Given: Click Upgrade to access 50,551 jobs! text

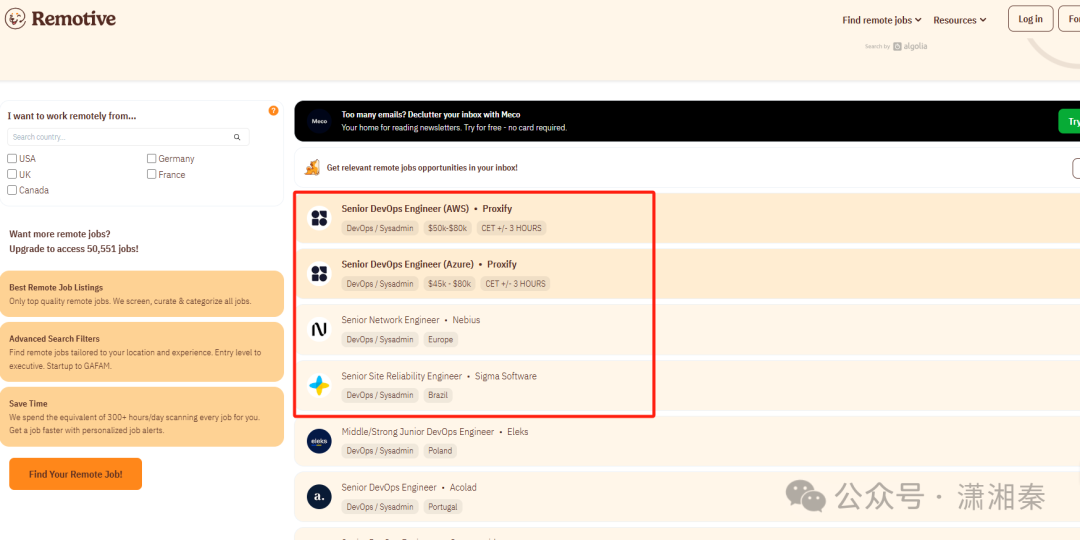Looking at the screenshot, I should tap(74, 249).
